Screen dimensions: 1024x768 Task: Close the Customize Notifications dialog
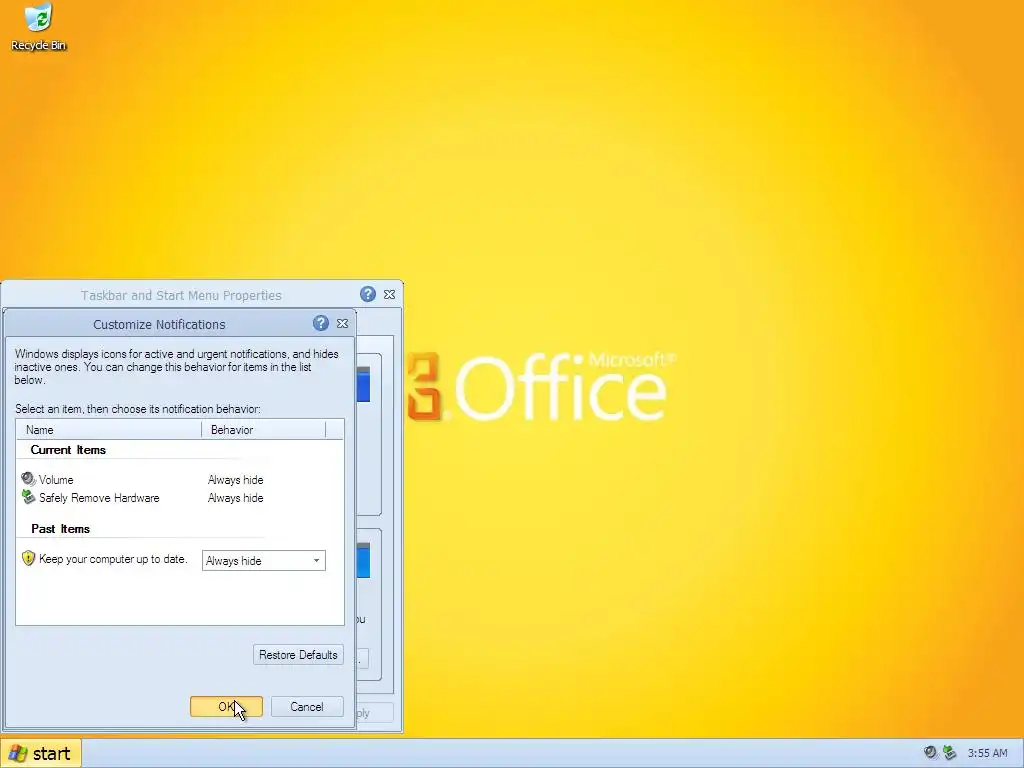click(342, 323)
